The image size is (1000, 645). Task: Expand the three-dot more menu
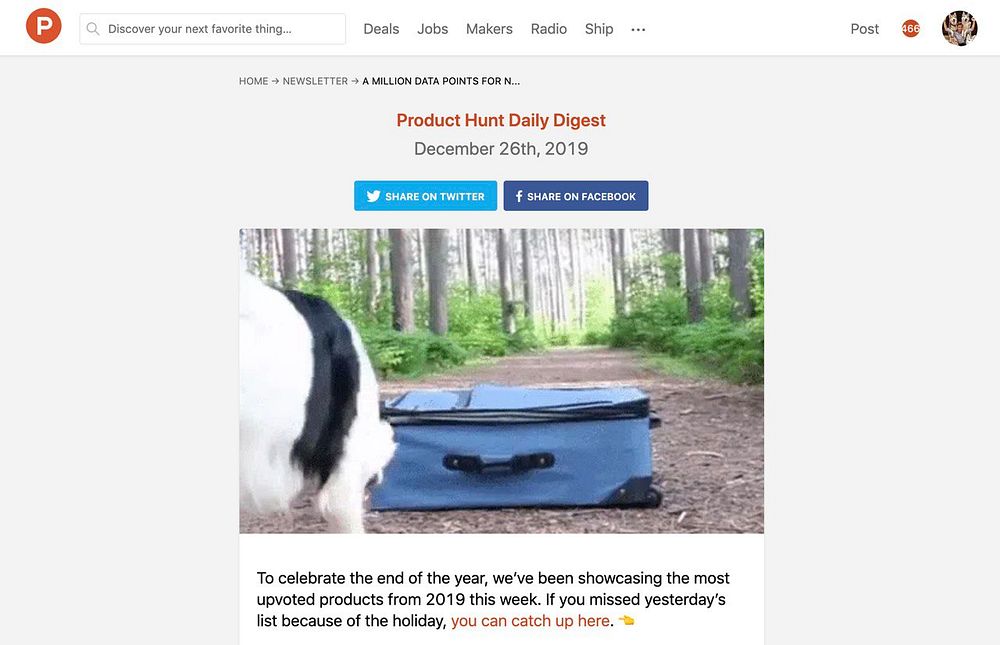(x=638, y=29)
